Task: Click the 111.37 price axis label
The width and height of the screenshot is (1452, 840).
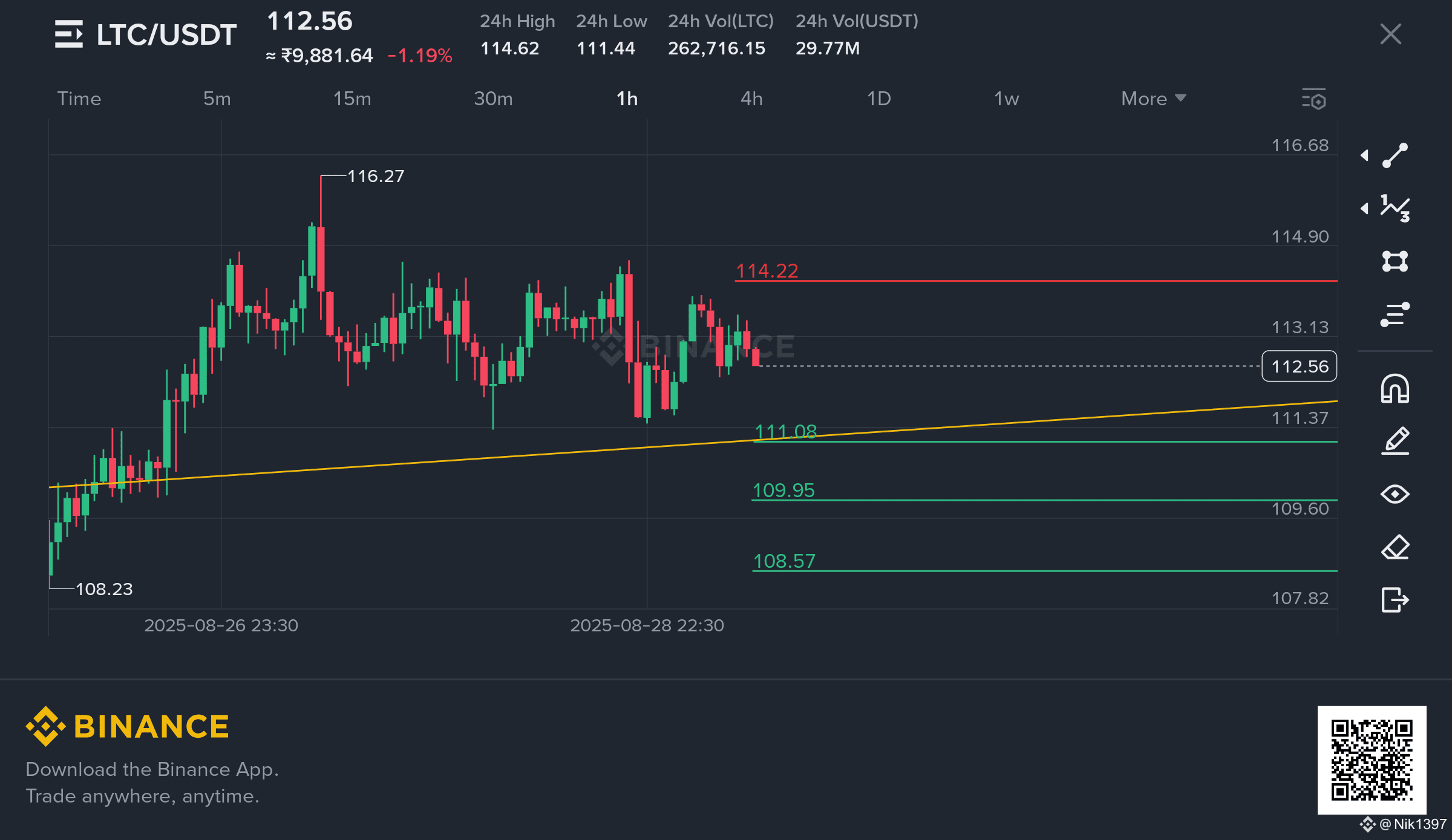Action: [1300, 418]
